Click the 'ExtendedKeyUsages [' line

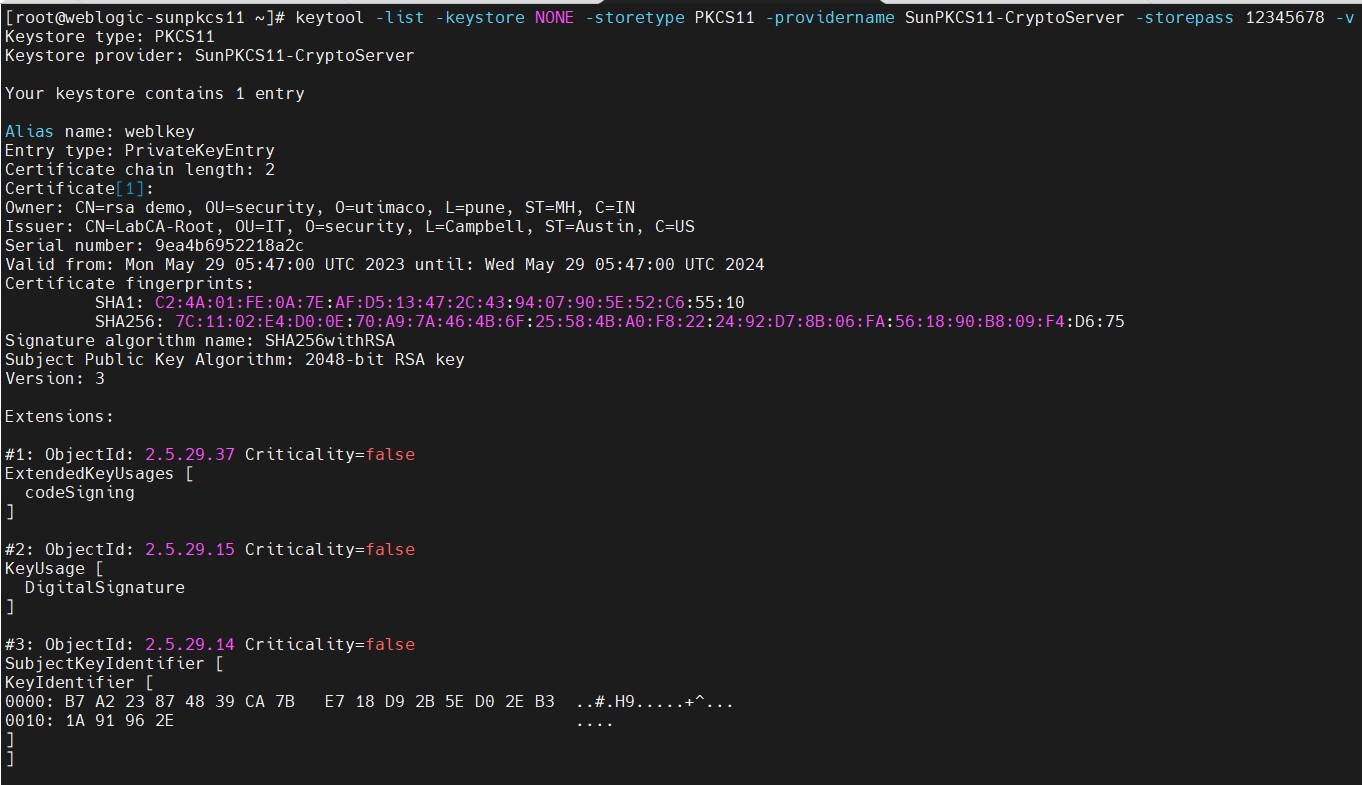pyautogui.click(x=100, y=473)
